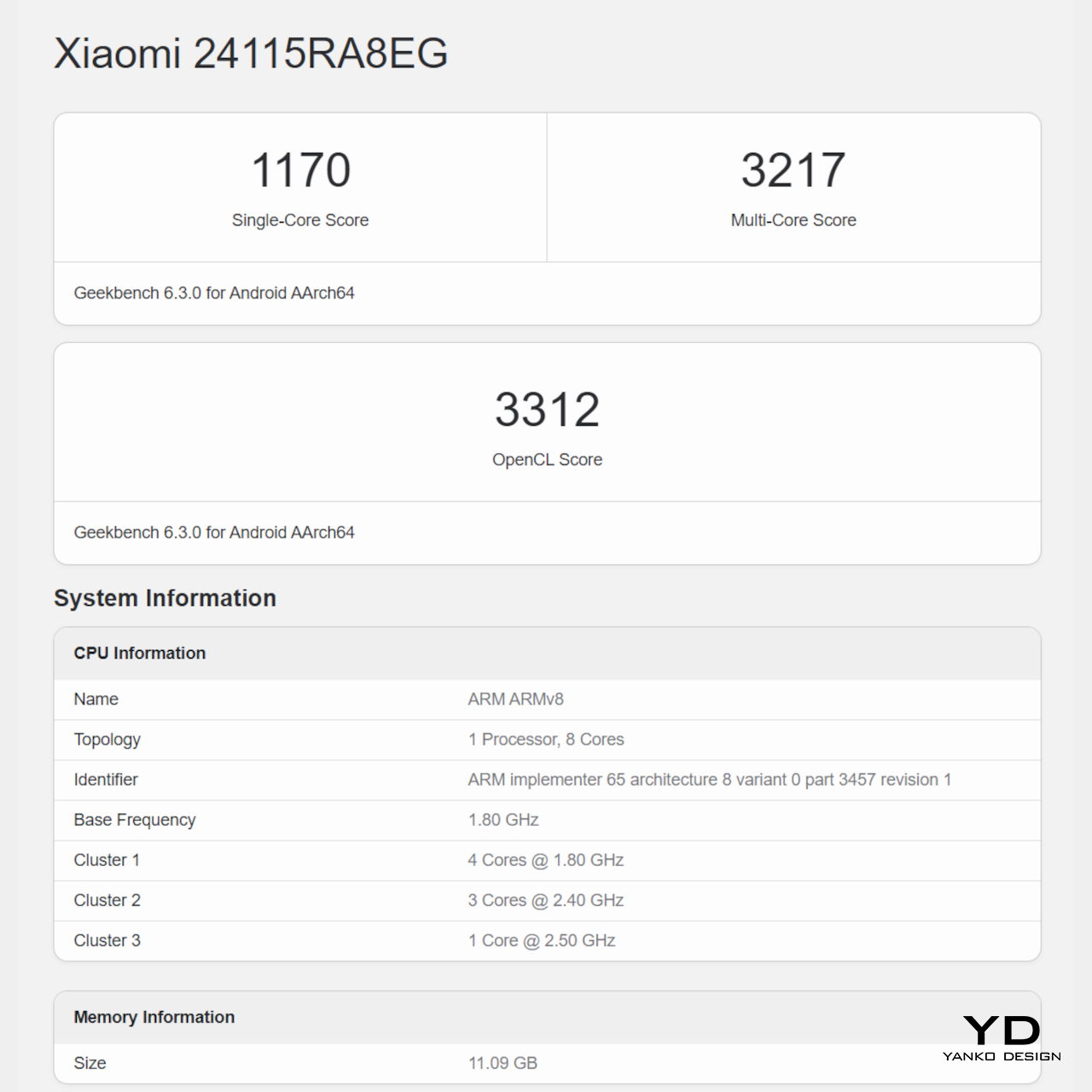Click the Multi-Core Score label
Screen dimensions: 1092x1092
(793, 220)
